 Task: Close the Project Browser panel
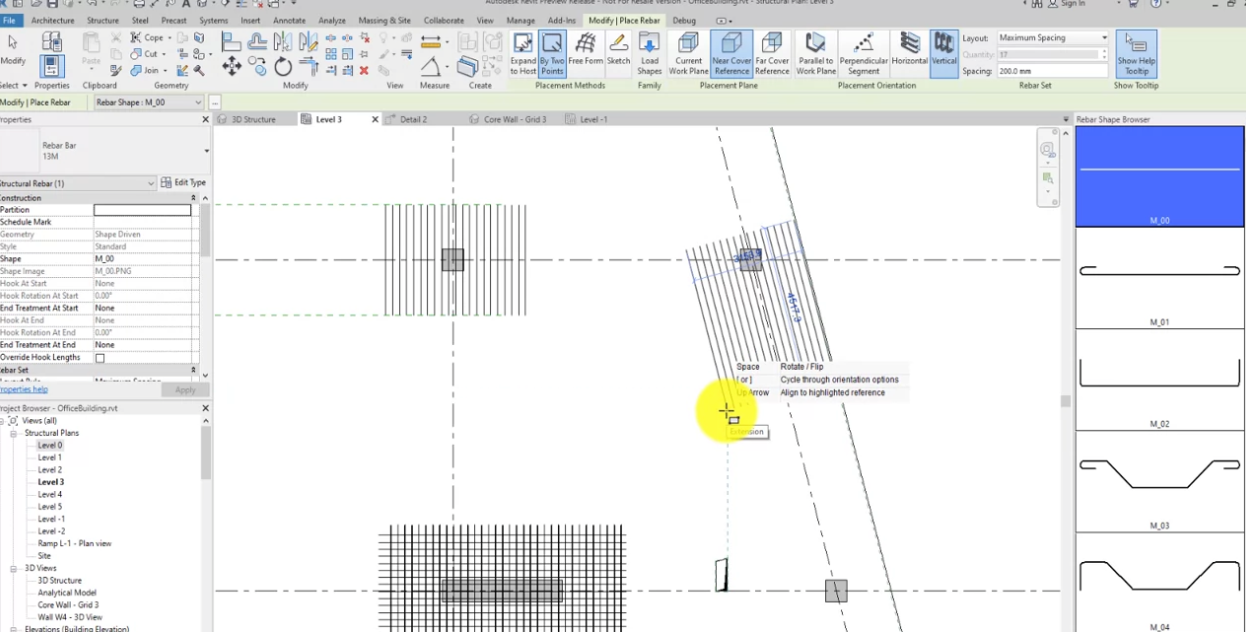tap(205, 408)
